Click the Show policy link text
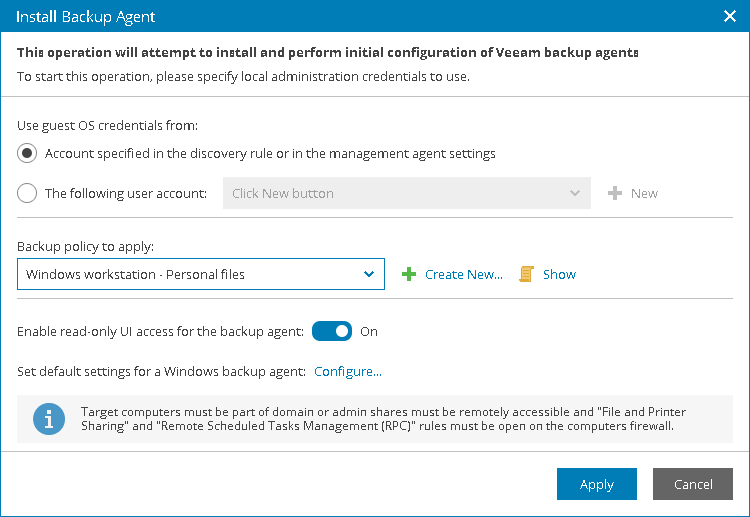Screen dimensions: 750x517 click(x=559, y=274)
